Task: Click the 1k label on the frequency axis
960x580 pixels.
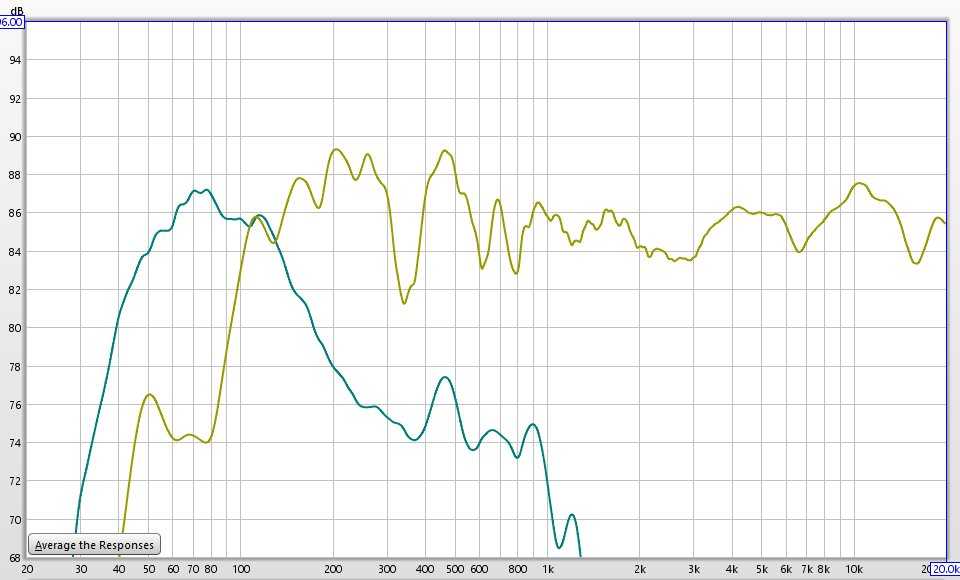Action: tap(548, 568)
